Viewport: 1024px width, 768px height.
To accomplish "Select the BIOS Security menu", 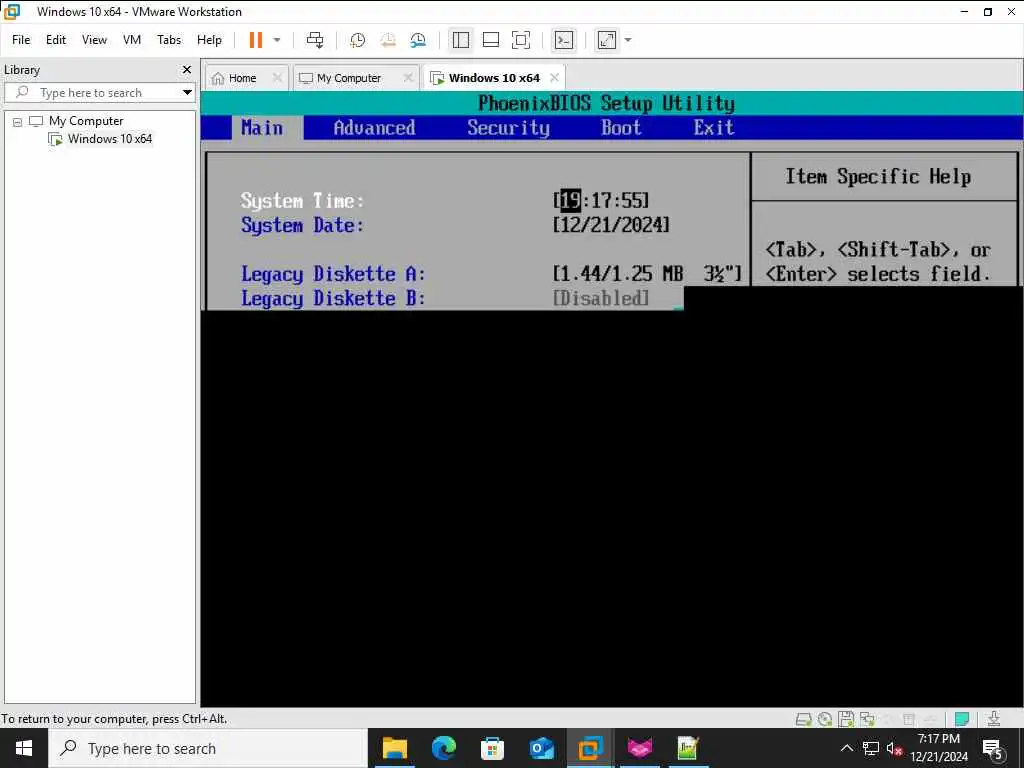I will pos(508,127).
